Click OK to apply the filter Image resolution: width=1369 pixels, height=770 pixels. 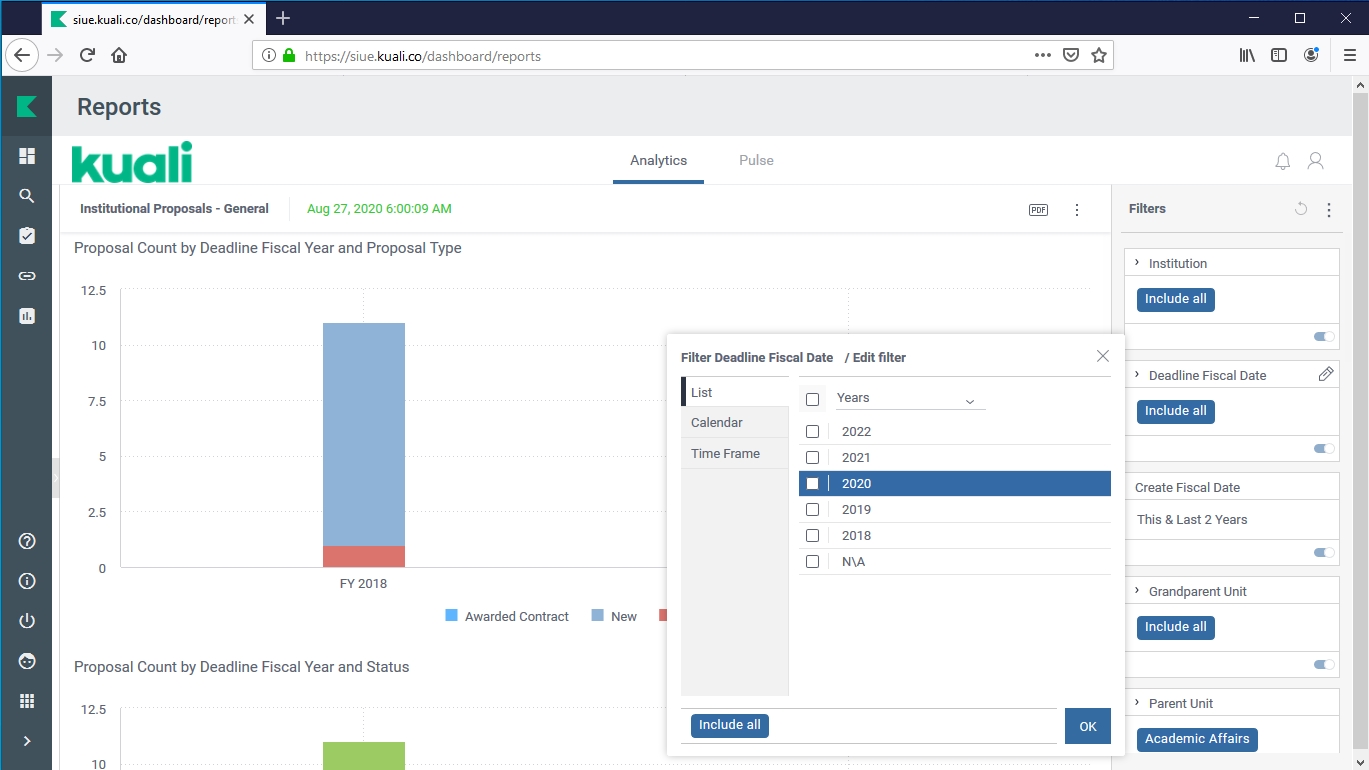tap(1087, 727)
